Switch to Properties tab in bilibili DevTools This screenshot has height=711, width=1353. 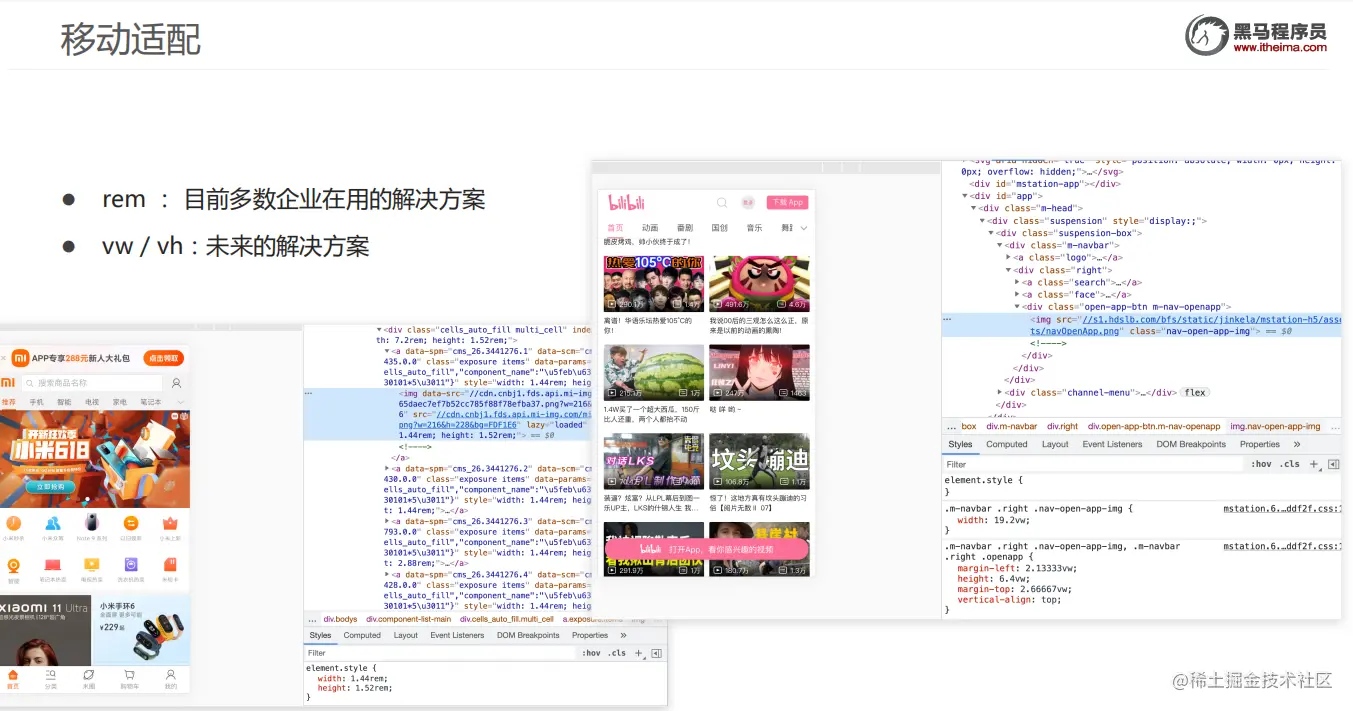pos(1260,444)
